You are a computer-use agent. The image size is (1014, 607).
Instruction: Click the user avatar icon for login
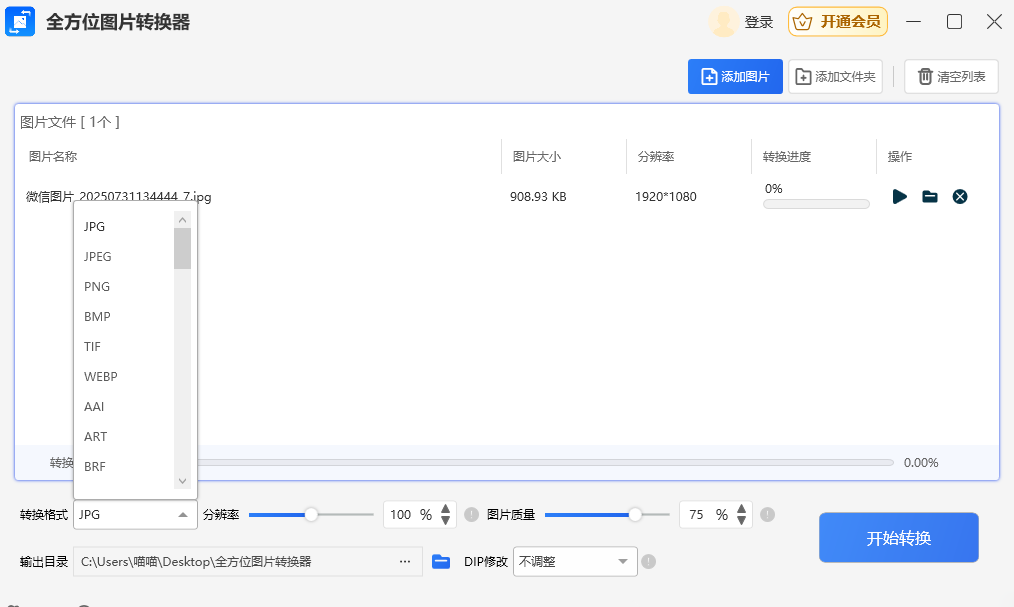click(723, 22)
